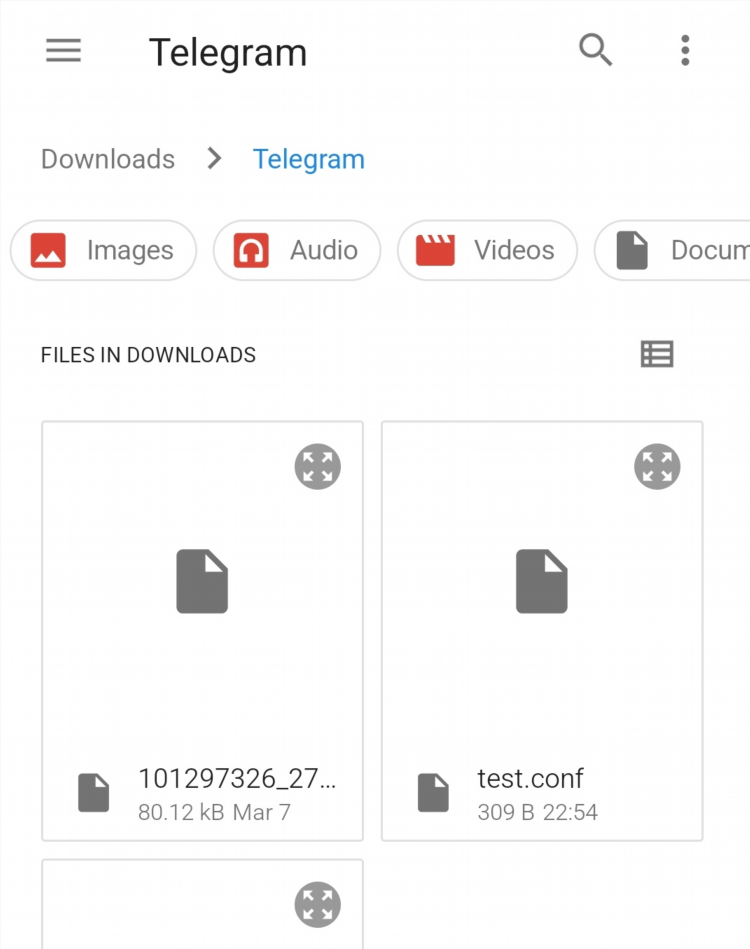Open the 101297326_27 file thumbnail

pyautogui.click(x=202, y=581)
